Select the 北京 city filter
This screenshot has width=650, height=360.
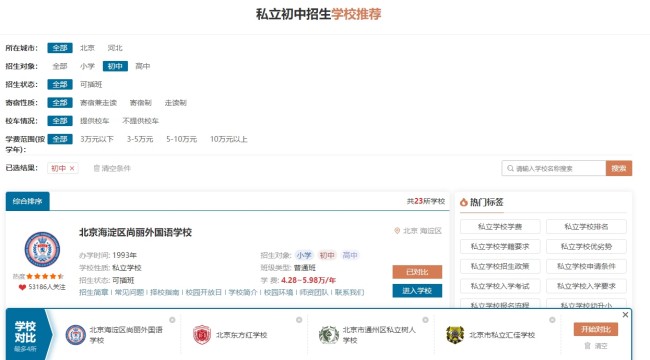pyautogui.click(x=87, y=48)
